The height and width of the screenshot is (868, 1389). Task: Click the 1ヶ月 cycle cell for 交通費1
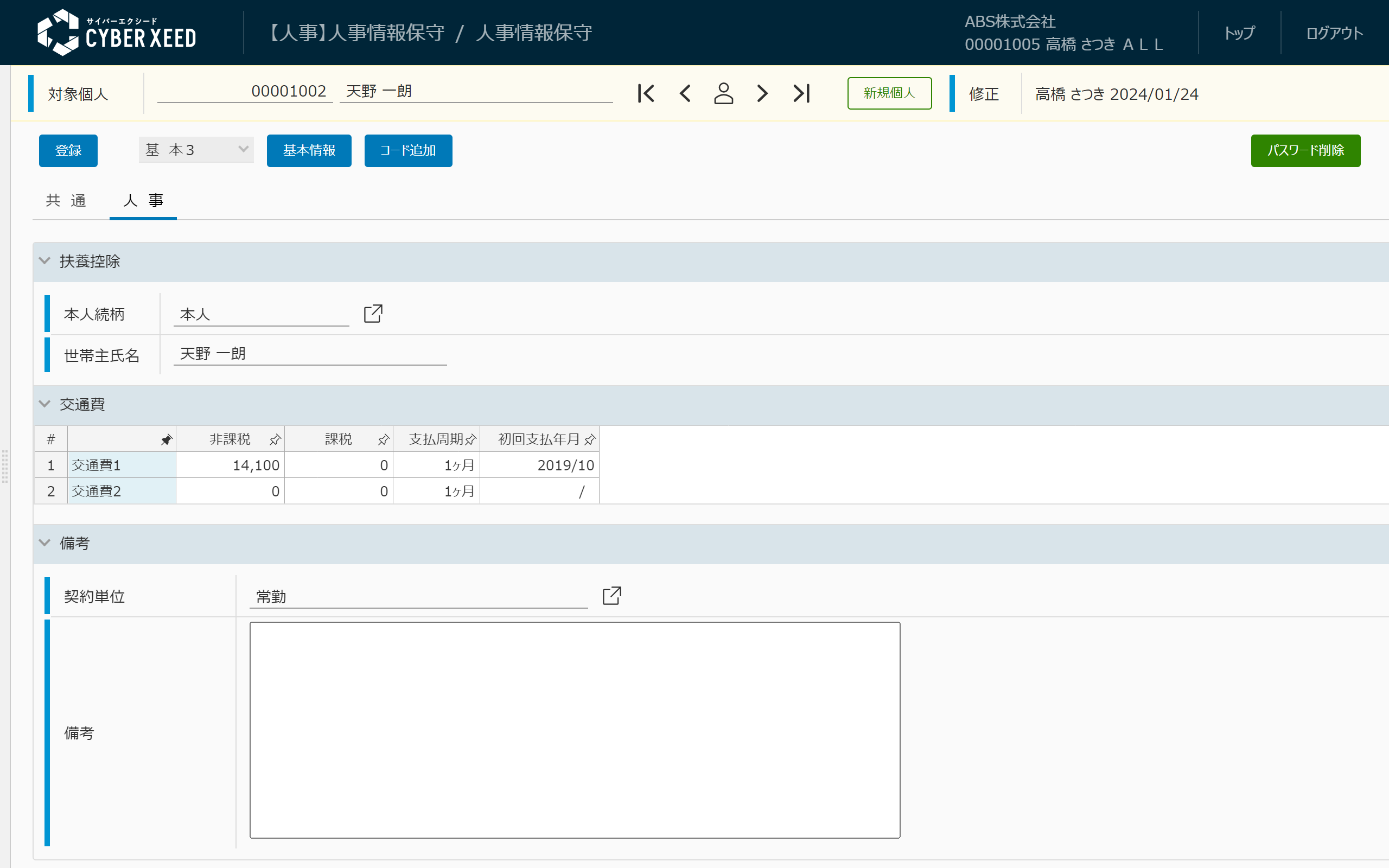436,465
